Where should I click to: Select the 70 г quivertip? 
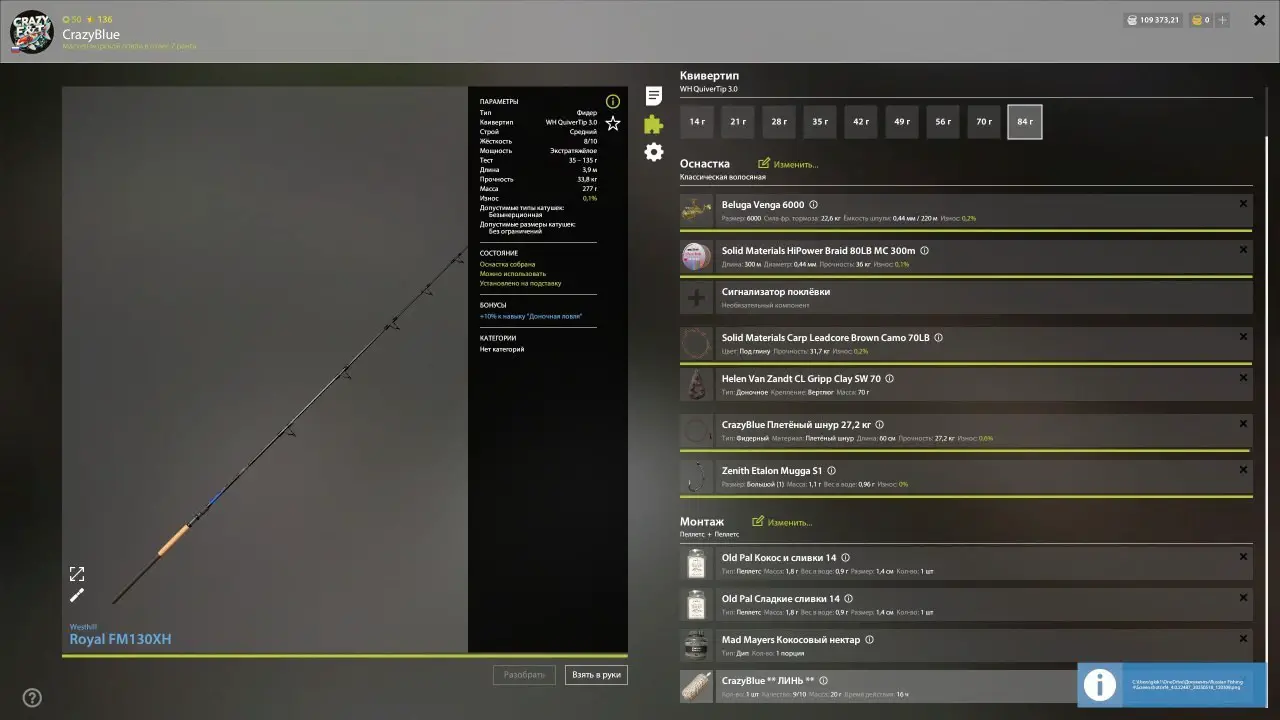(984, 122)
